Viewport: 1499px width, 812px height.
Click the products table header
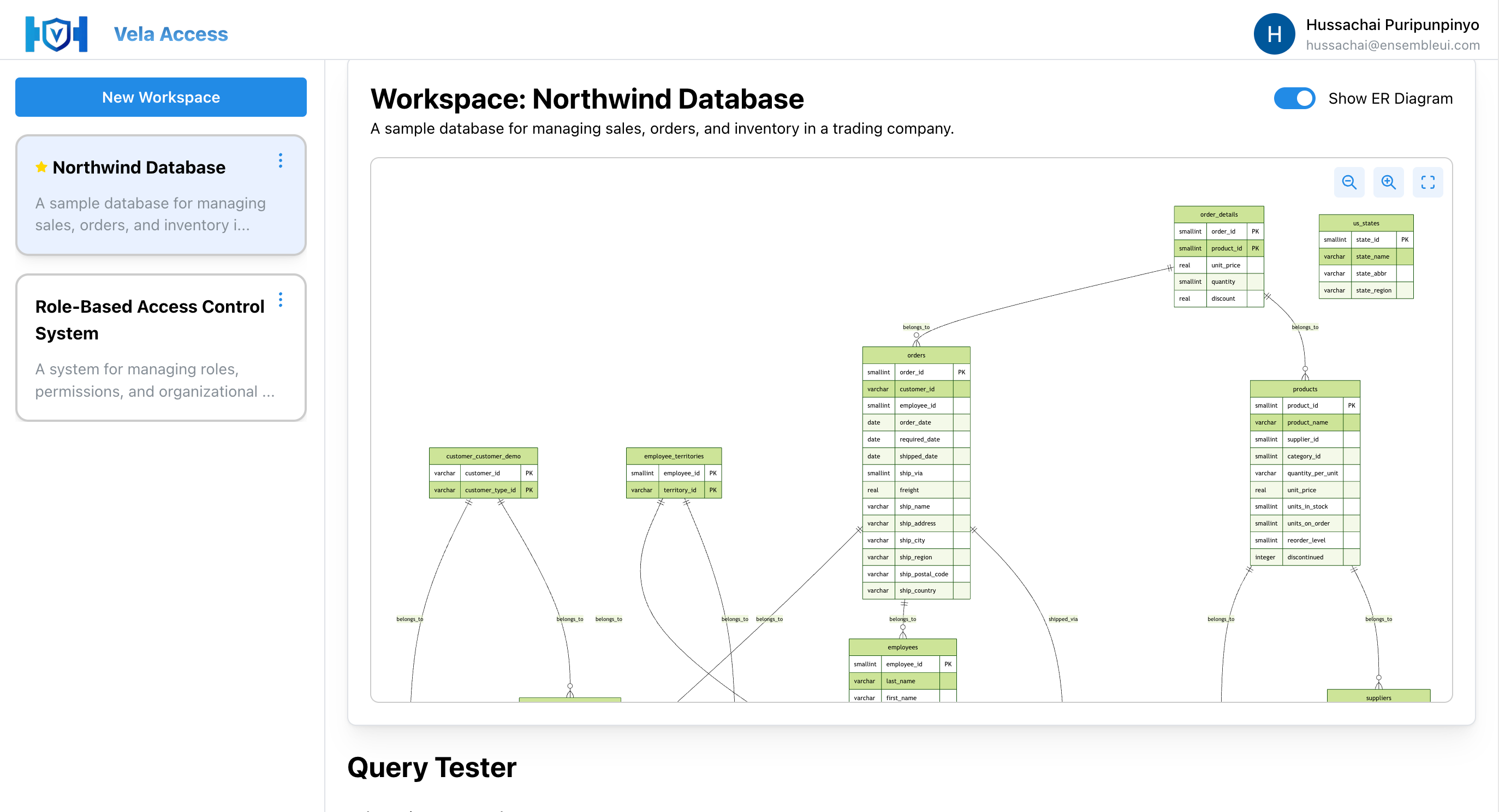pyautogui.click(x=1304, y=389)
